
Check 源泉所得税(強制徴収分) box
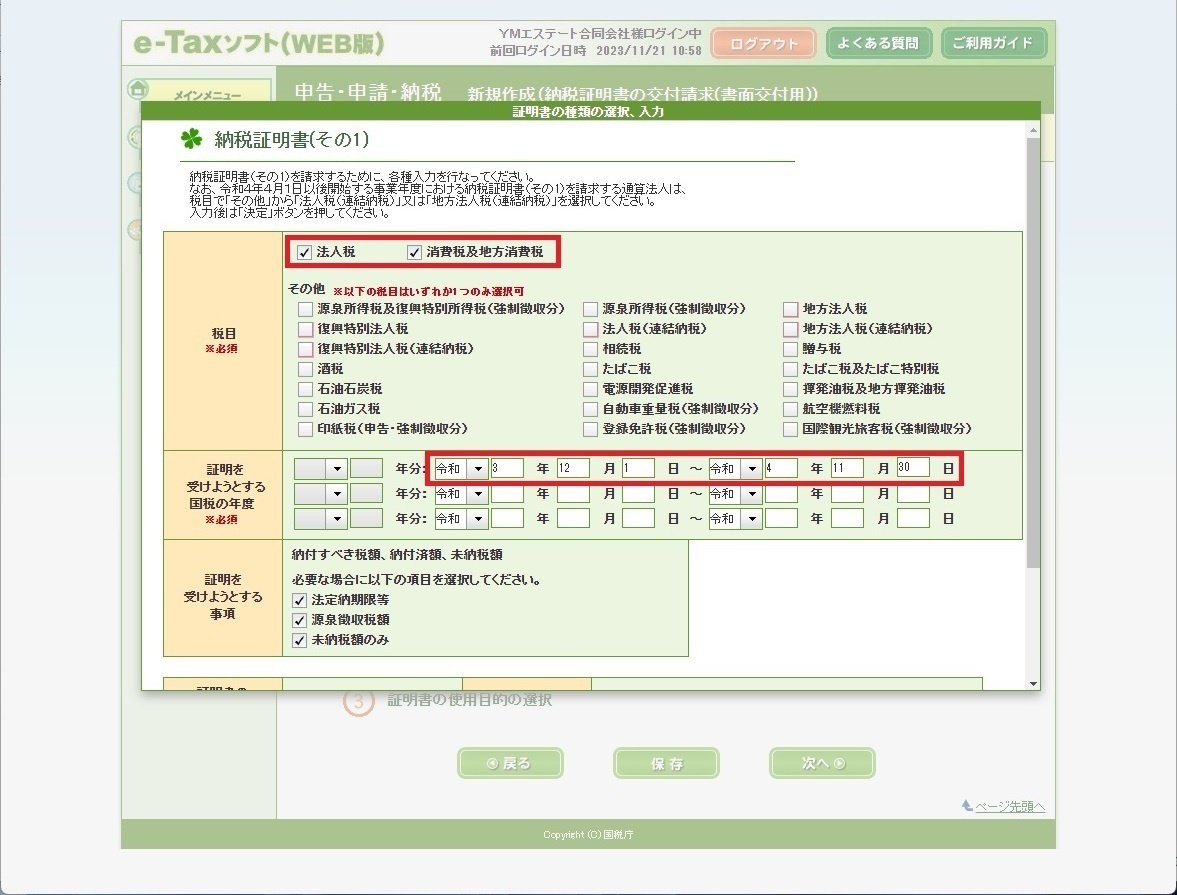coord(591,309)
